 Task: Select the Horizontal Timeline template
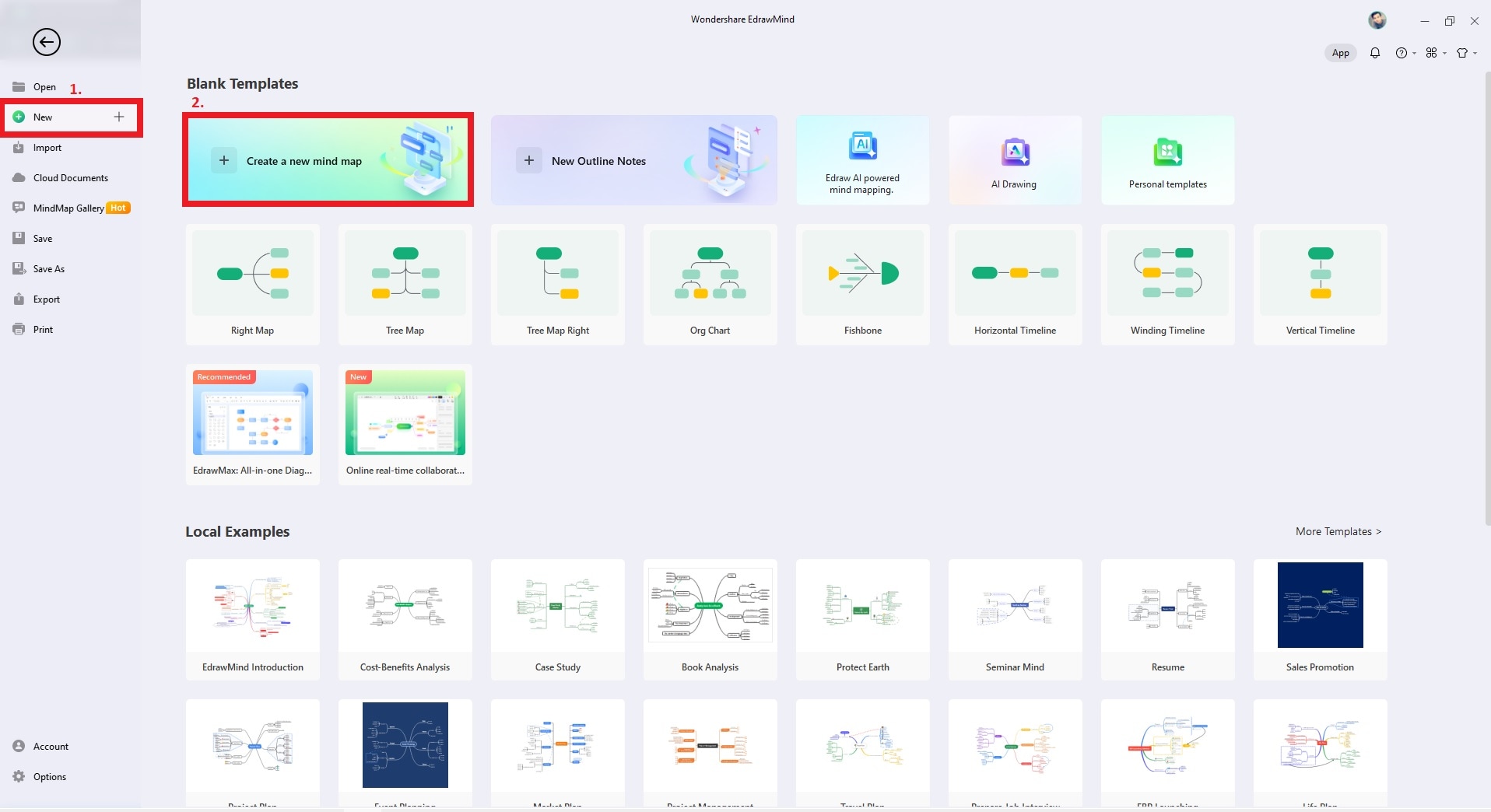coord(1015,285)
